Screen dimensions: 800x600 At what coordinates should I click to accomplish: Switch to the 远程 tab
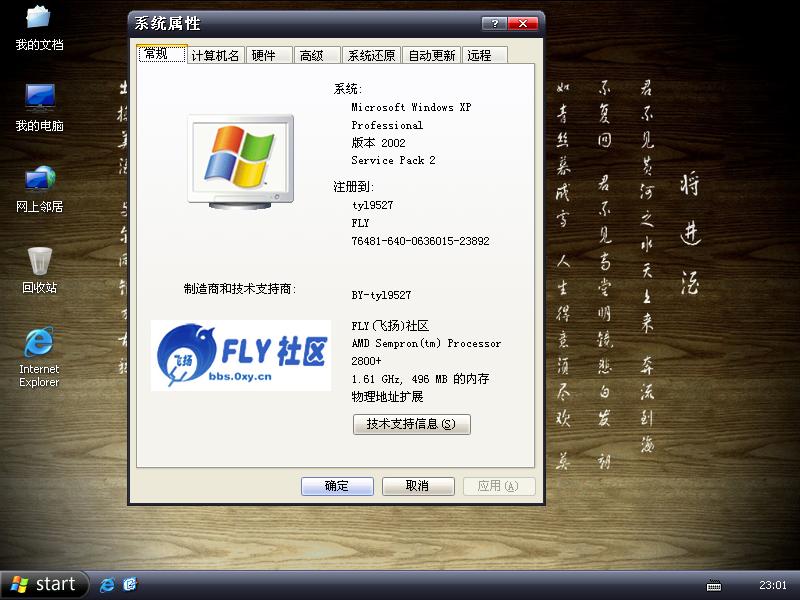tap(485, 55)
